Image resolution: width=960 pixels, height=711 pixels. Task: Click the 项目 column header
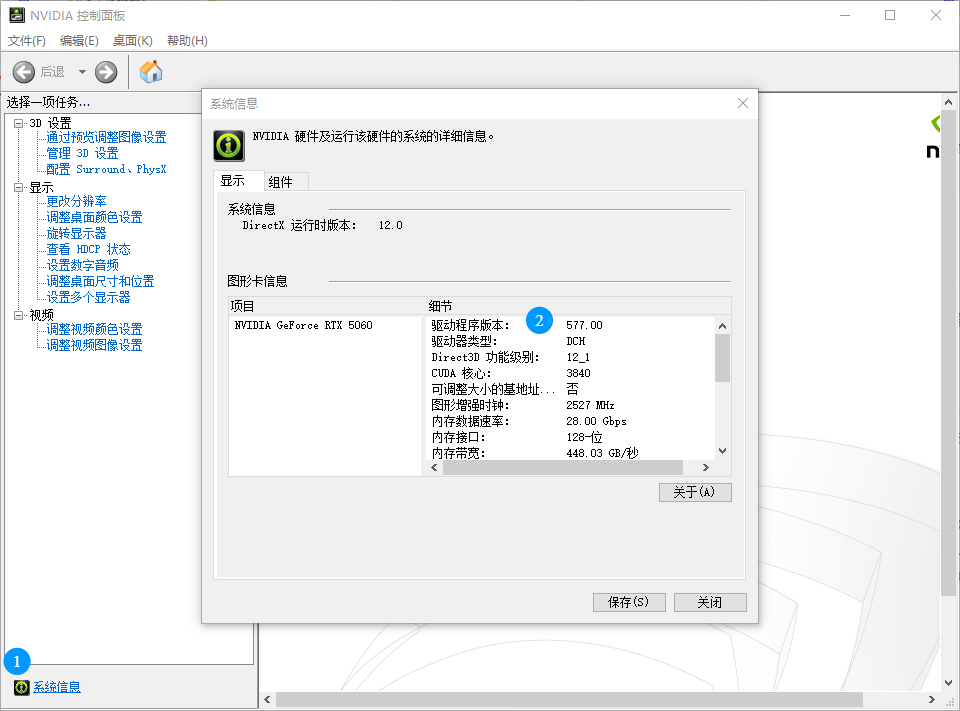[x=326, y=306]
